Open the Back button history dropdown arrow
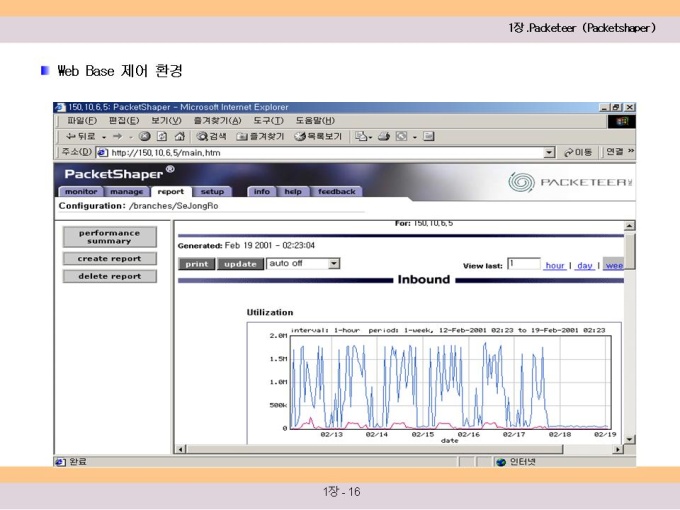Viewport: 680px width, 510px height. (104, 137)
